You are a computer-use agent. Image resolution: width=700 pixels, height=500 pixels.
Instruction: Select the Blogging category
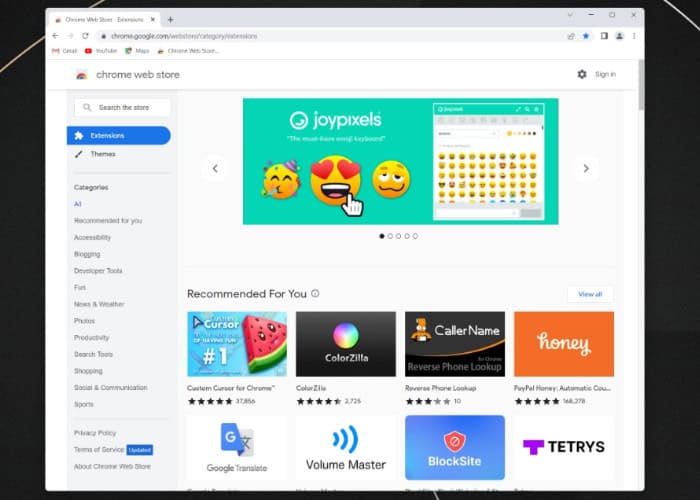click(x=87, y=254)
